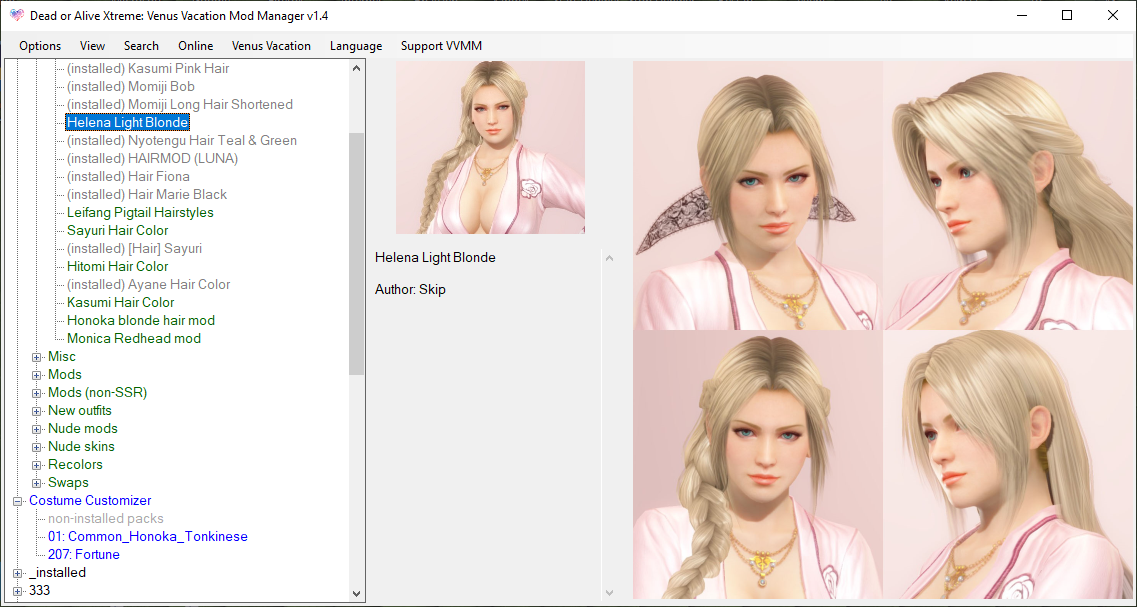Click the mod tree scrollbar thumb
The width and height of the screenshot is (1137, 607).
coord(356,254)
